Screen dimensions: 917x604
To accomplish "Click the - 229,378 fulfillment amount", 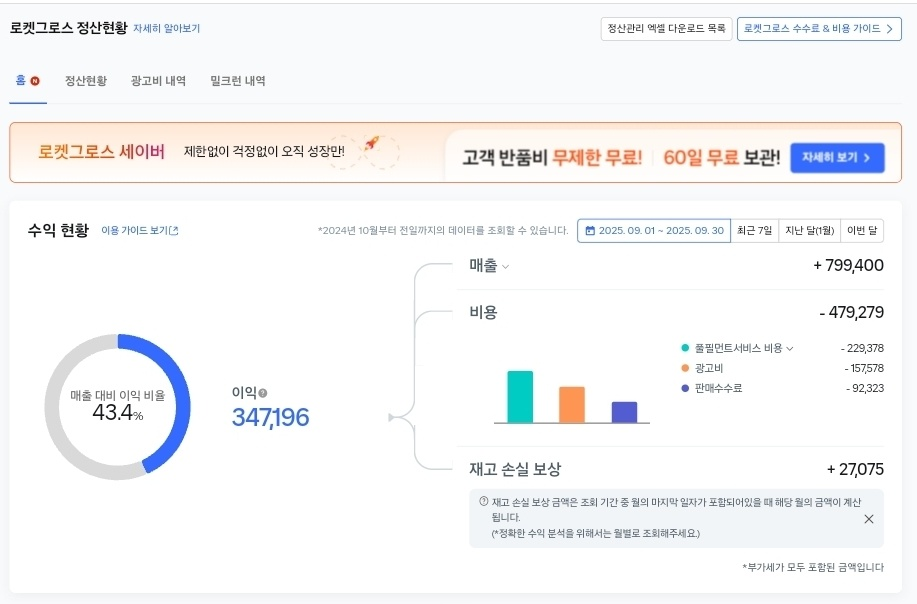I will [862, 348].
